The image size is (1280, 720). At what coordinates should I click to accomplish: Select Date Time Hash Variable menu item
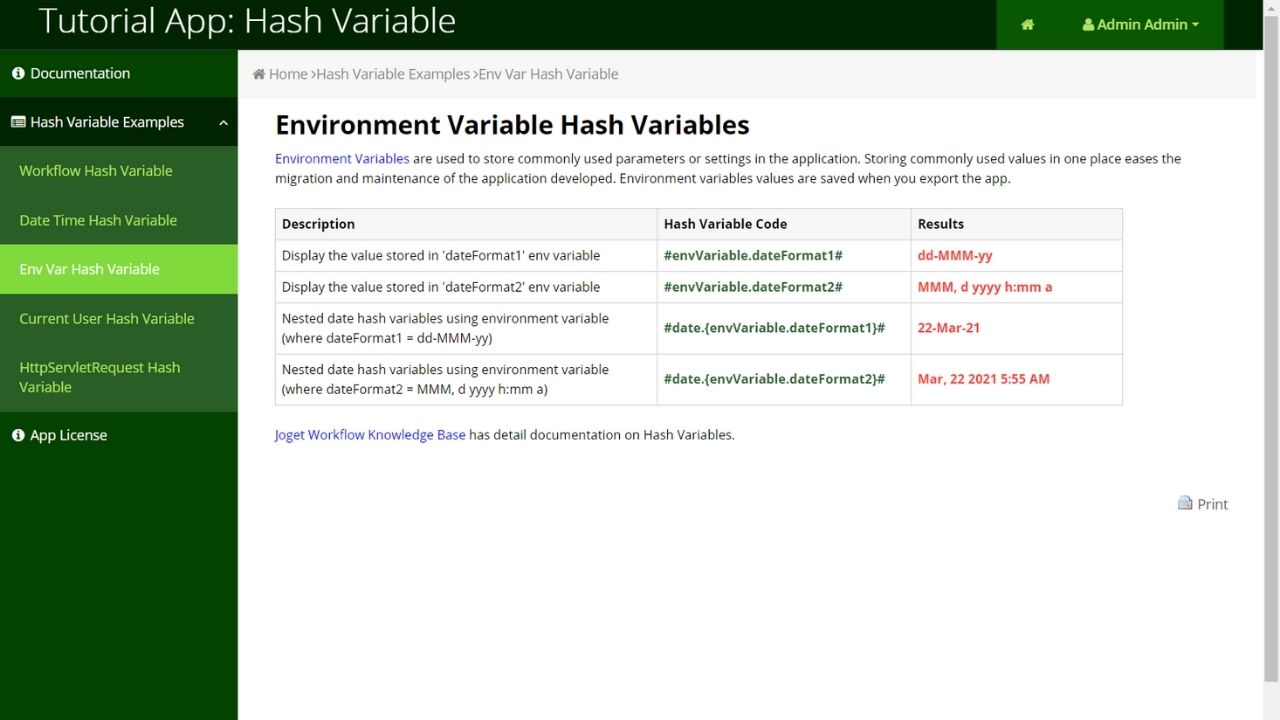(98, 220)
